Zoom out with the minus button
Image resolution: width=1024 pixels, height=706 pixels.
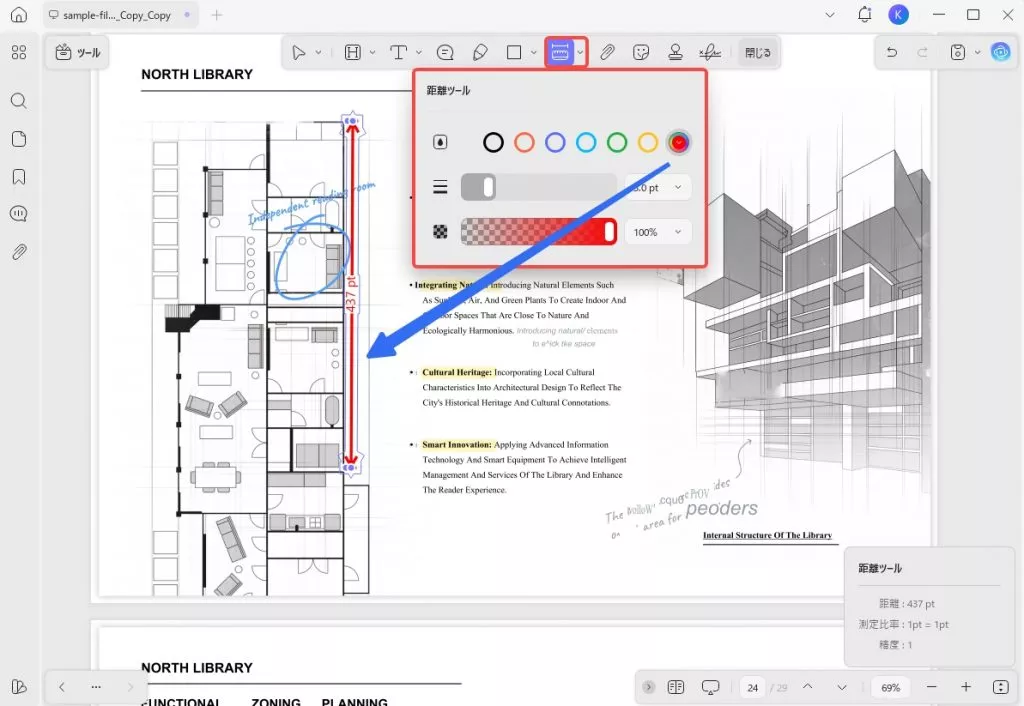click(932, 687)
